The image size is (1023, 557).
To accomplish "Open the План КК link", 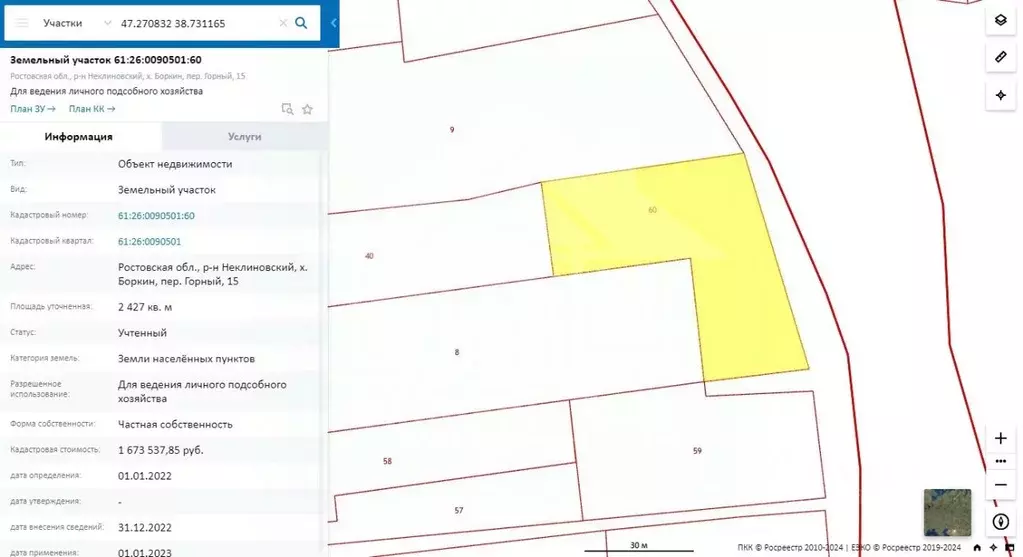I will click(x=92, y=109).
